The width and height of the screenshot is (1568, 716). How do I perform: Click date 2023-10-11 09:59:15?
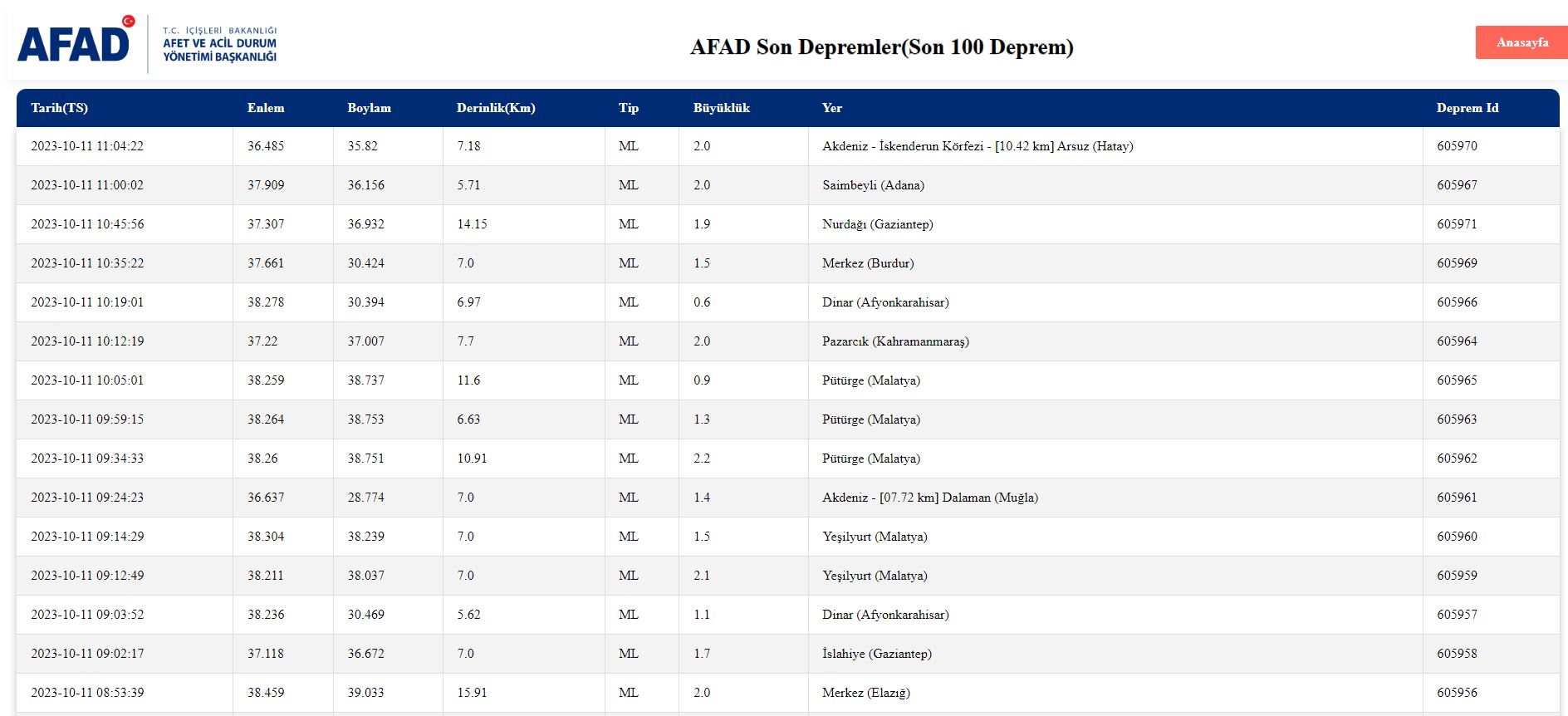point(87,419)
